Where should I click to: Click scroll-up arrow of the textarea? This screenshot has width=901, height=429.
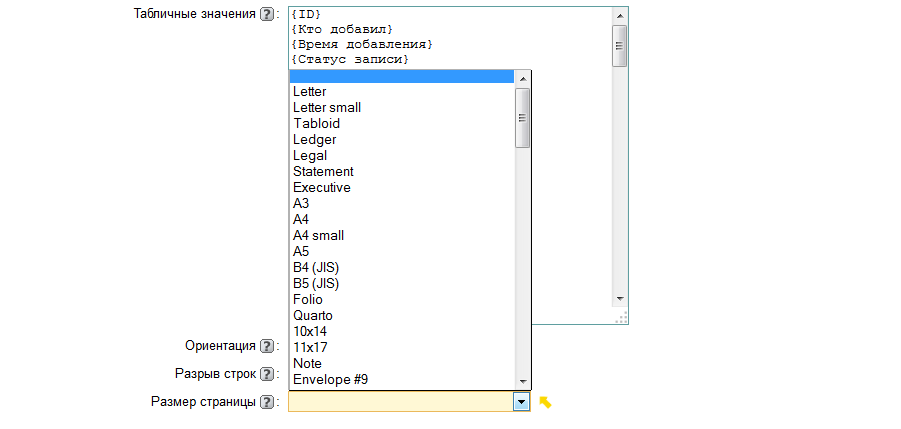[619, 17]
